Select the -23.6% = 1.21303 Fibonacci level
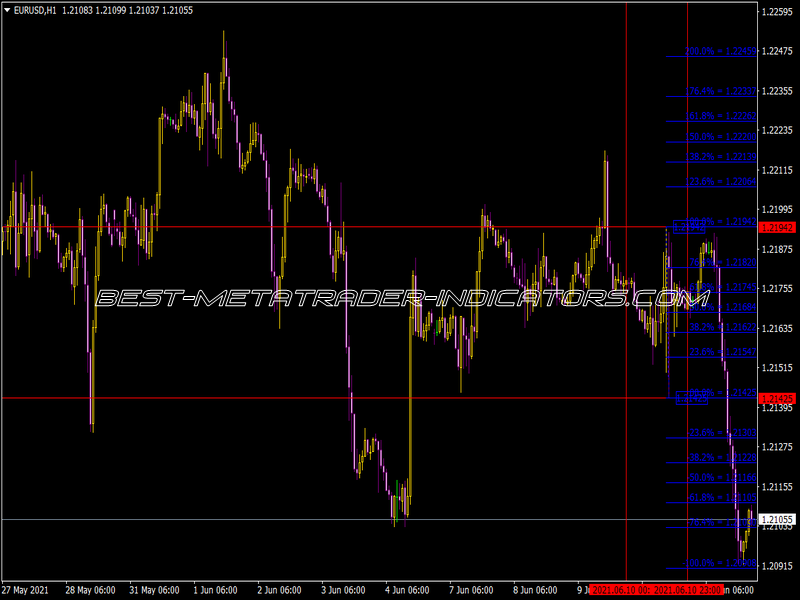This screenshot has height=600, width=800. point(722,433)
